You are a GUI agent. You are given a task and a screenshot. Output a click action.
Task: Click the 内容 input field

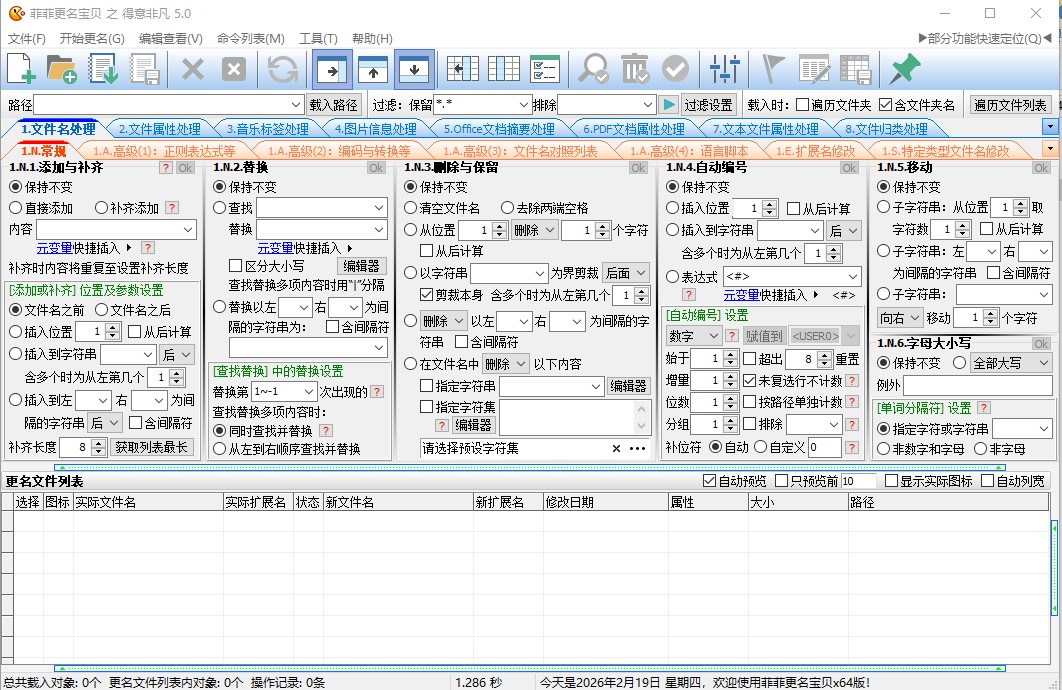(108, 229)
